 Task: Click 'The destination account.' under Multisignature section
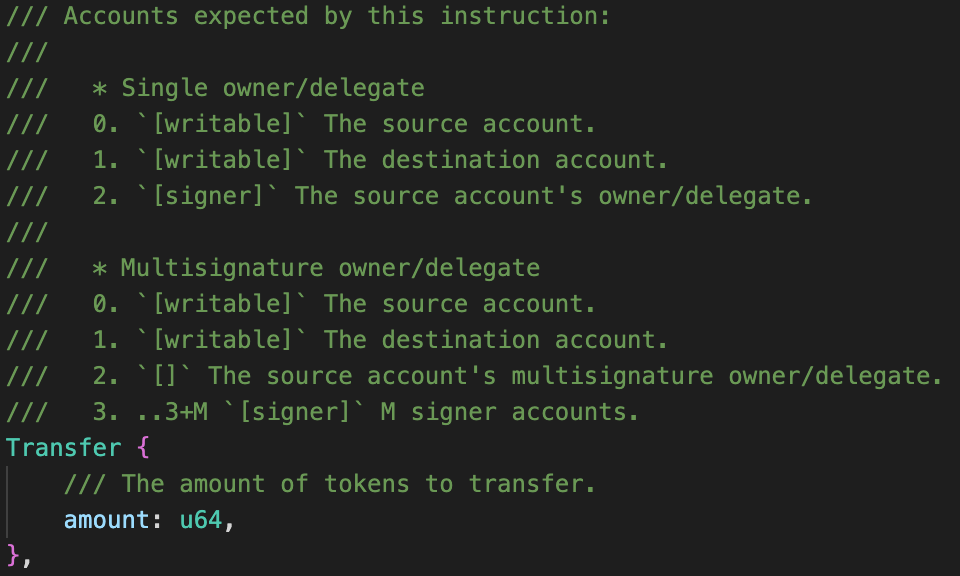[x=495, y=340]
